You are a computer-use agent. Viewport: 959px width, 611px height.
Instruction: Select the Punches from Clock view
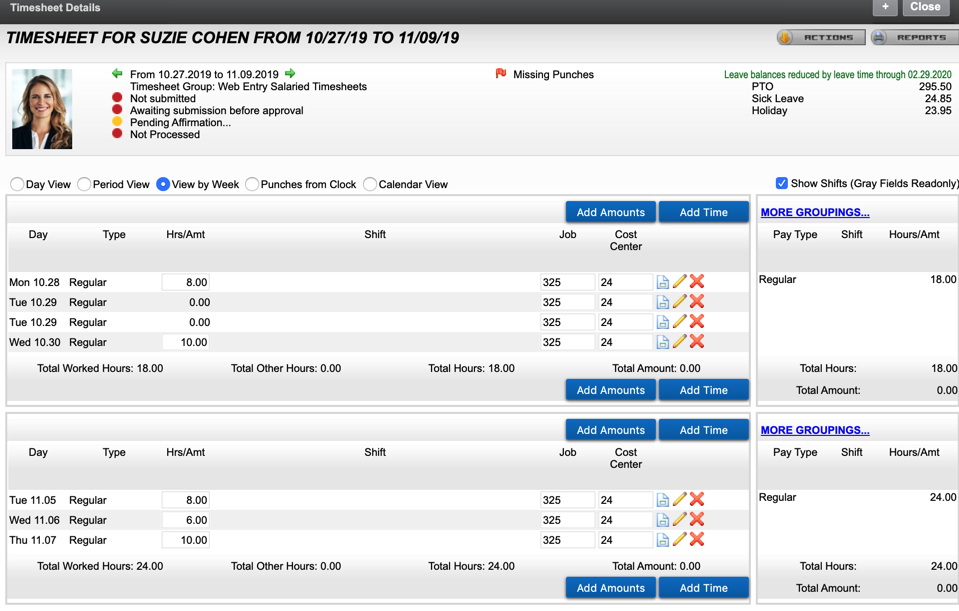click(251, 184)
